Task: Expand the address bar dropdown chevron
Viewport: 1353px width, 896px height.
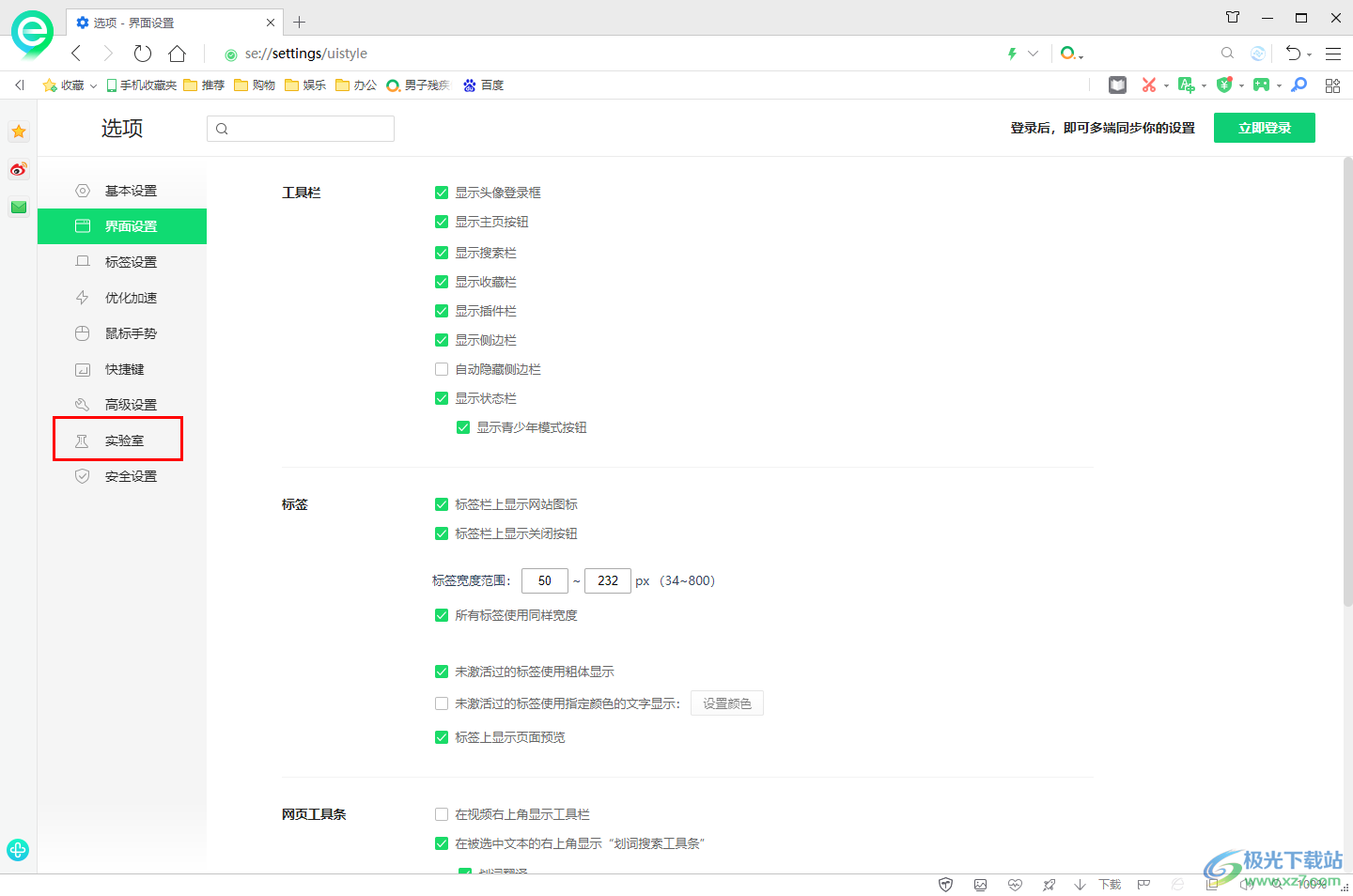Action: 1034,54
